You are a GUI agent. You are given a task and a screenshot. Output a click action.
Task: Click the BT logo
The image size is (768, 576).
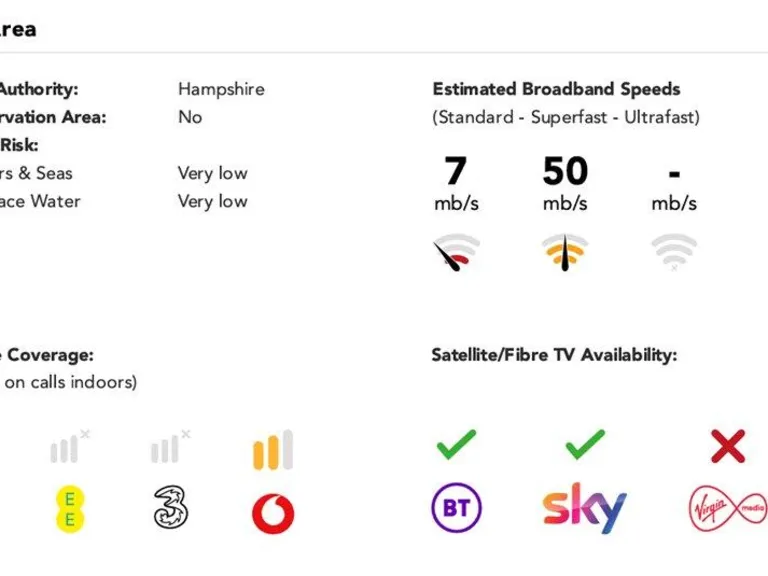pyautogui.click(x=456, y=508)
